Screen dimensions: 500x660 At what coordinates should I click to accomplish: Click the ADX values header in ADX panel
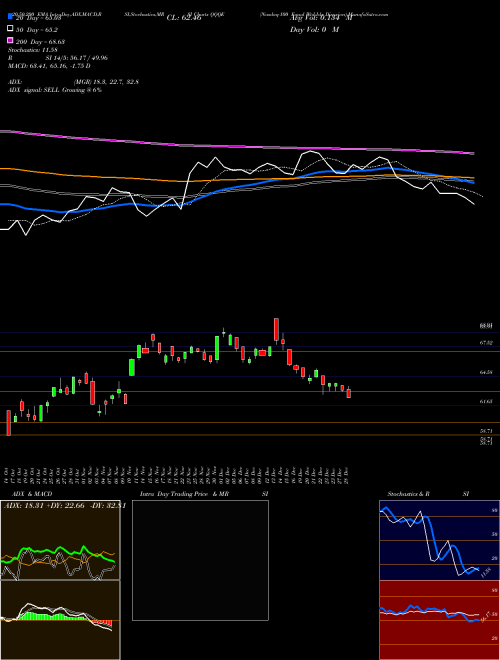point(65,506)
